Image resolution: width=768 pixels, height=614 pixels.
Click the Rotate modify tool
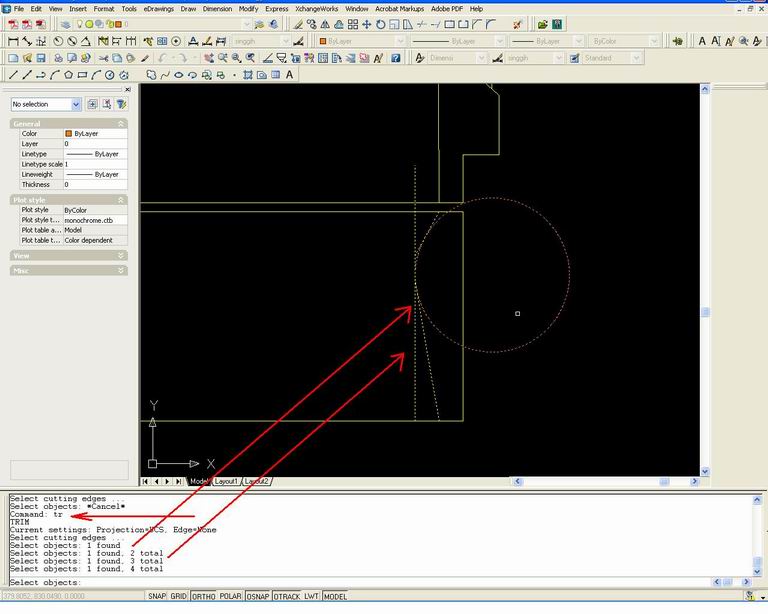tap(380, 24)
